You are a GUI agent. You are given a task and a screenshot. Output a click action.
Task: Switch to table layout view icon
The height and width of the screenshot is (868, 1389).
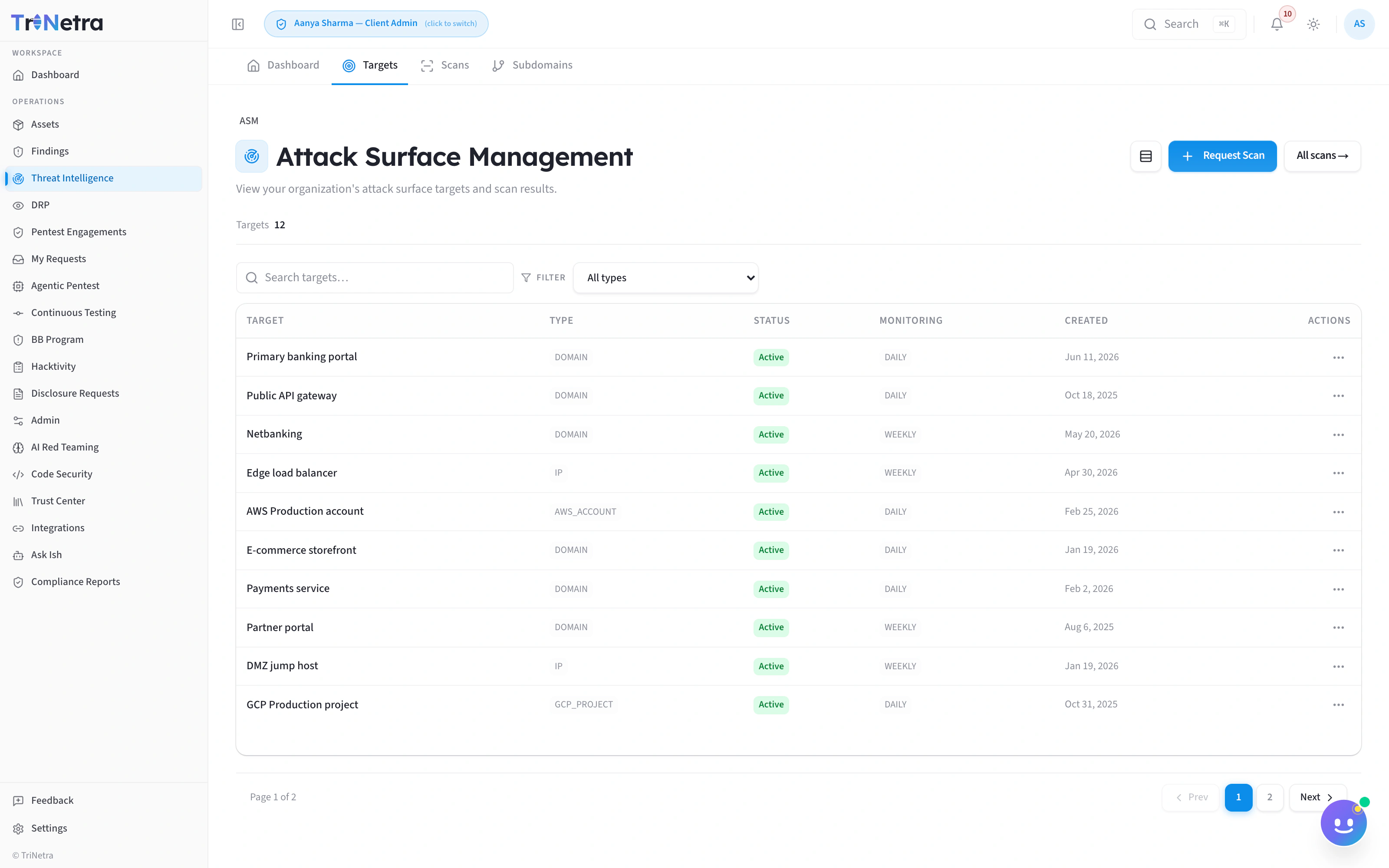[x=1145, y=156]
